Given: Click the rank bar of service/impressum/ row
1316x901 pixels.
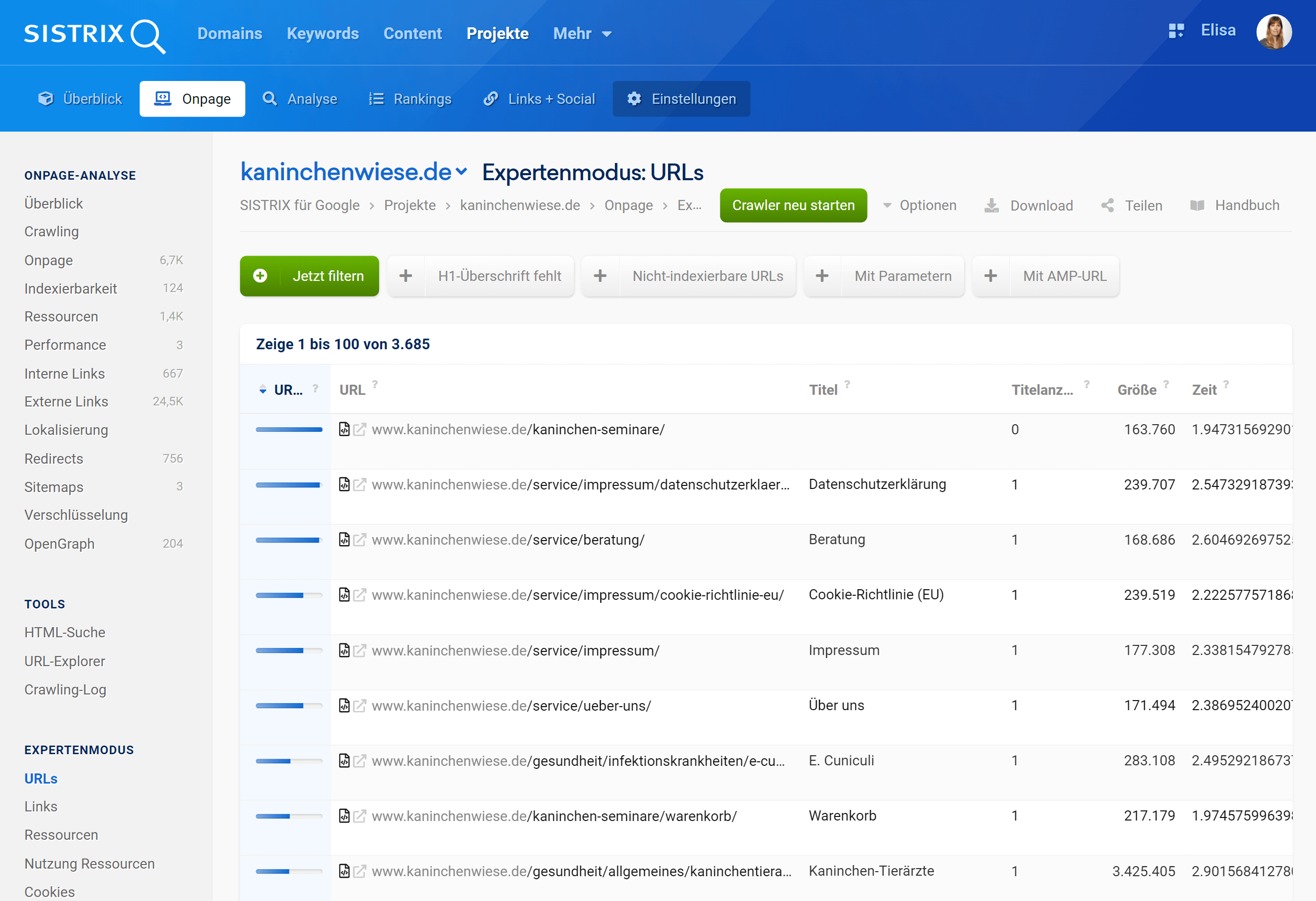Looking at the screenshot, I should (289, 650).
